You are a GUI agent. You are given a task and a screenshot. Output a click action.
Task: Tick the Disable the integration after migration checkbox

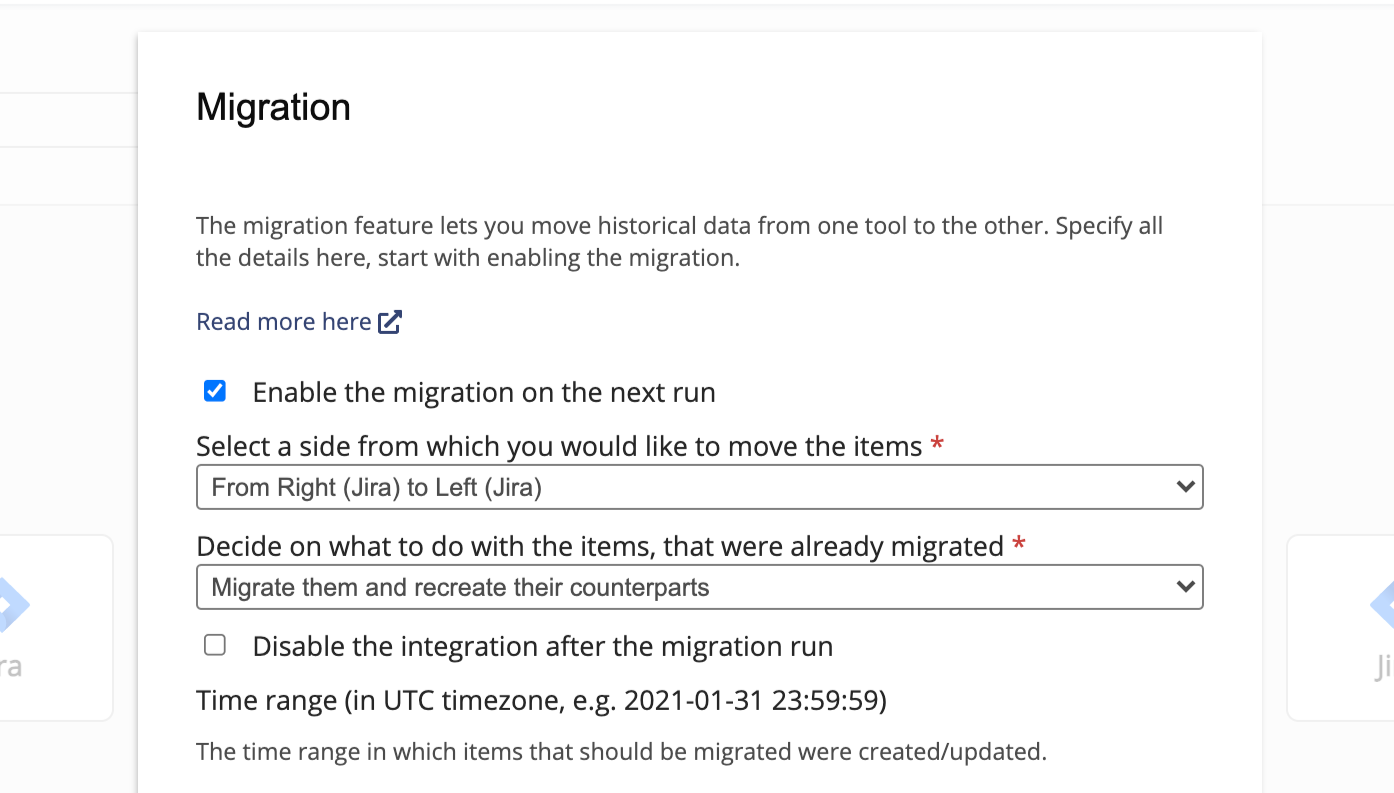point(215,646)
